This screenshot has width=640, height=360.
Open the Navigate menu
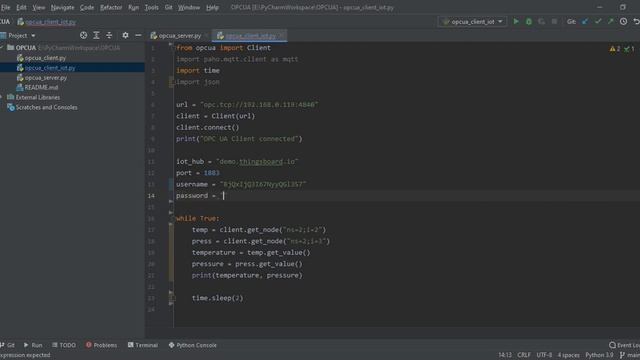coord(62,7)
